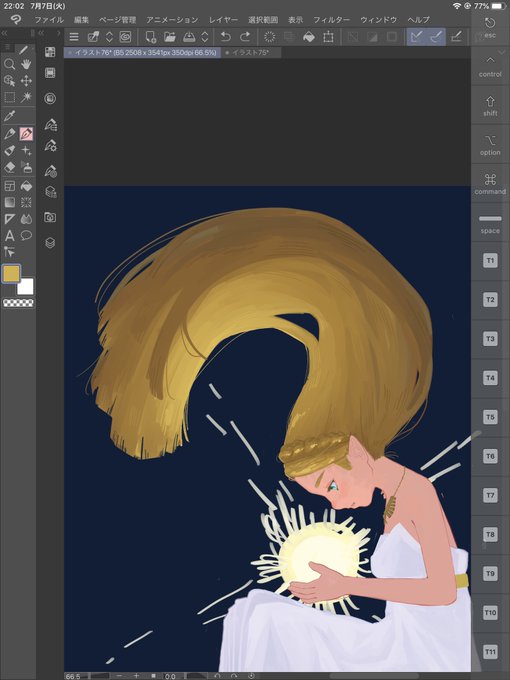Screen dimensions: 510x680
Task: Select the Frame border tool
Action: pos(10,186)
